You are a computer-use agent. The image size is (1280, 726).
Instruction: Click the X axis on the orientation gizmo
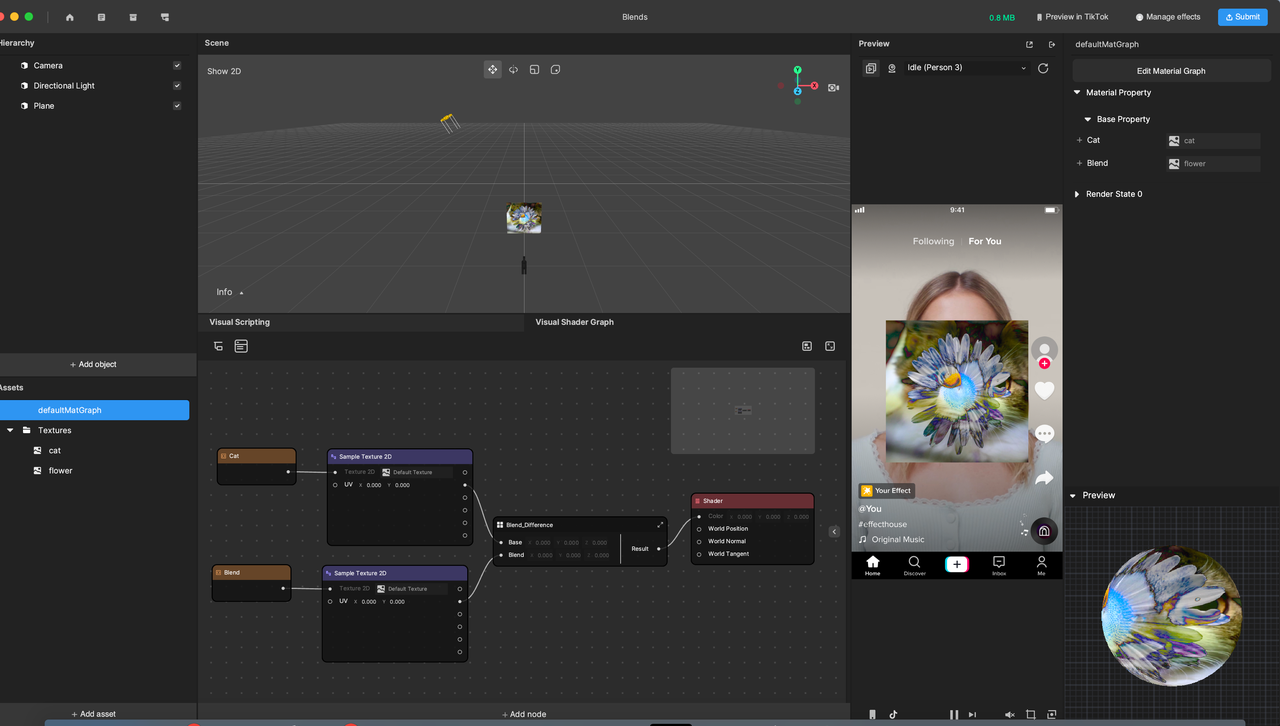coord(814,86)
